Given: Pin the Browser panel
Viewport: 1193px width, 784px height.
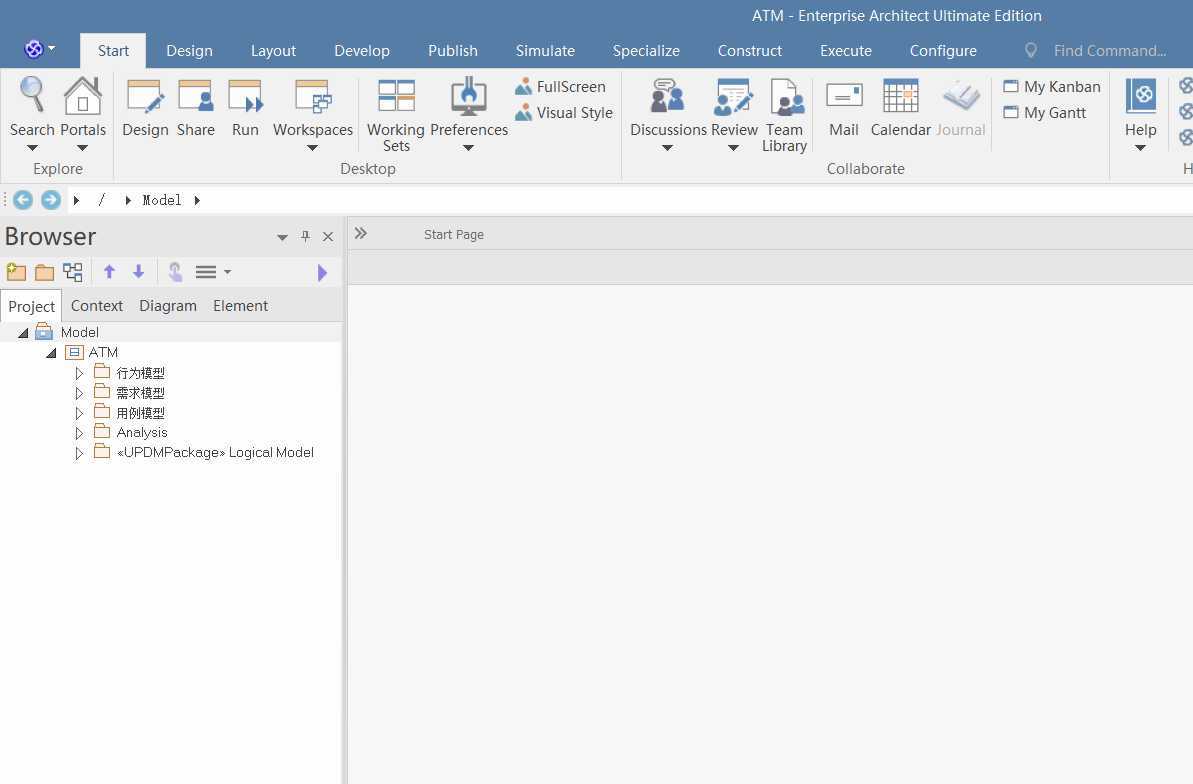Looking at the screenshot, I should 305,237.
